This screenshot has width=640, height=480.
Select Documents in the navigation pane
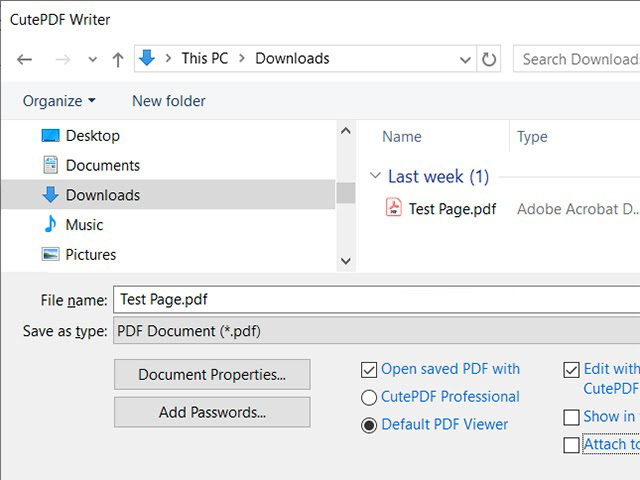tap(103, 165)
